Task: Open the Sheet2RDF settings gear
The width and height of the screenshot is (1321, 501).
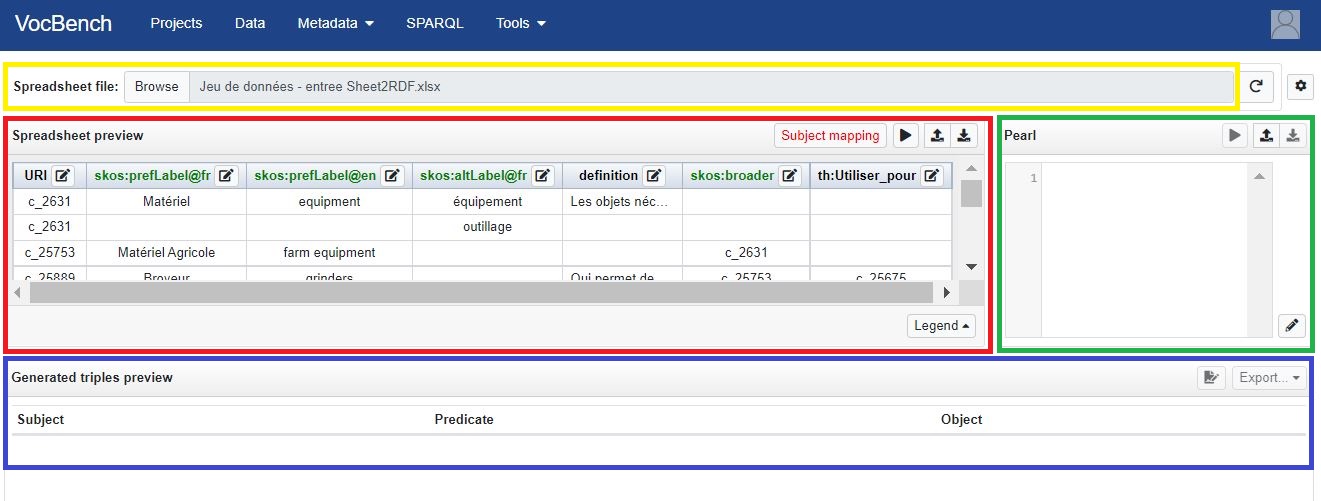Action: click(1300, 87)
